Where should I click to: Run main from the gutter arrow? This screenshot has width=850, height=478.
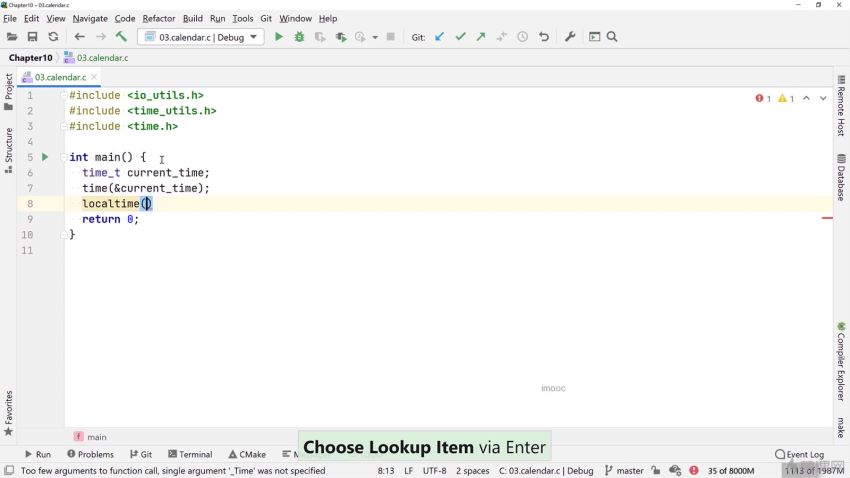tap(45, 157)
